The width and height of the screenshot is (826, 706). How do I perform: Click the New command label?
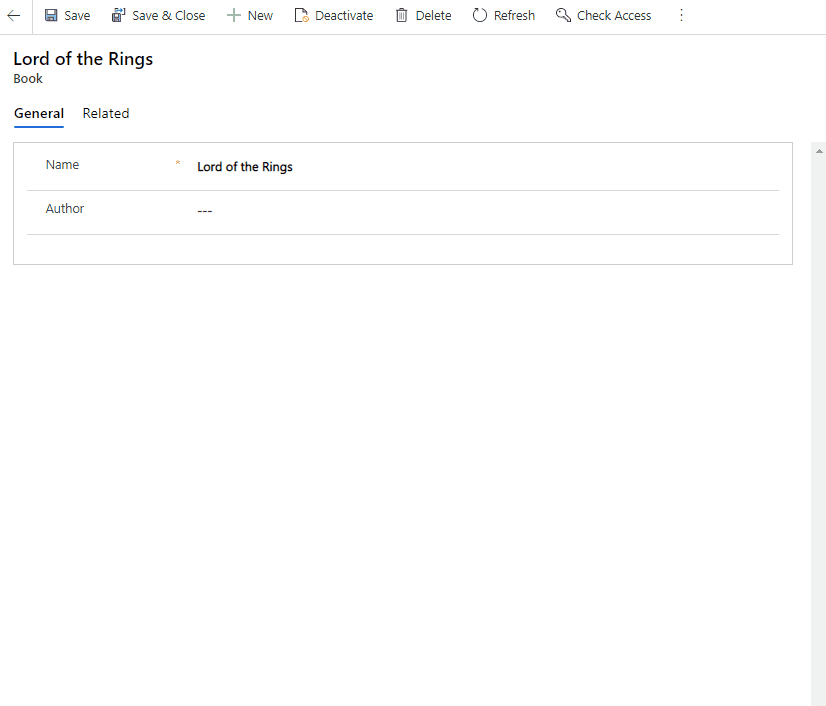click(260, 16)
